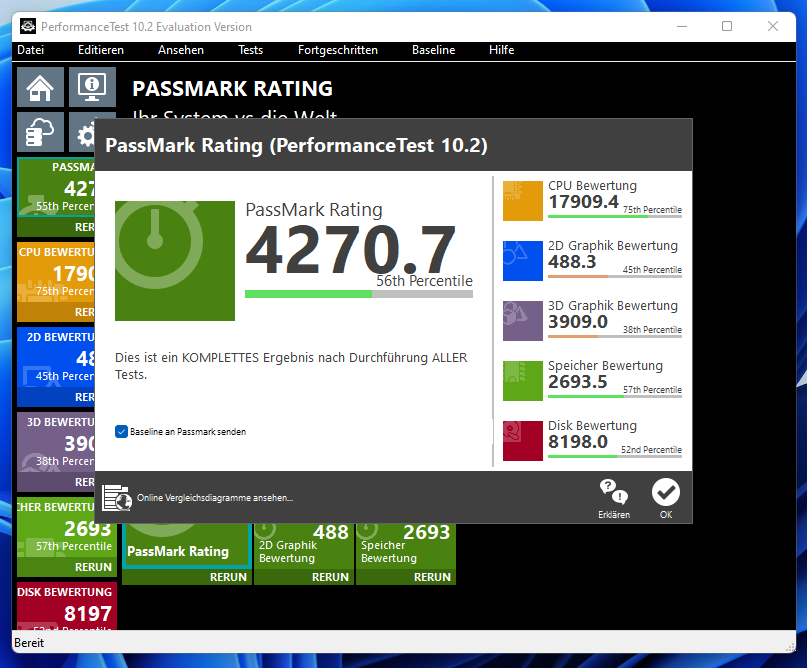
Task: Open the Baseline menu
Action: (x=433, y=49)
